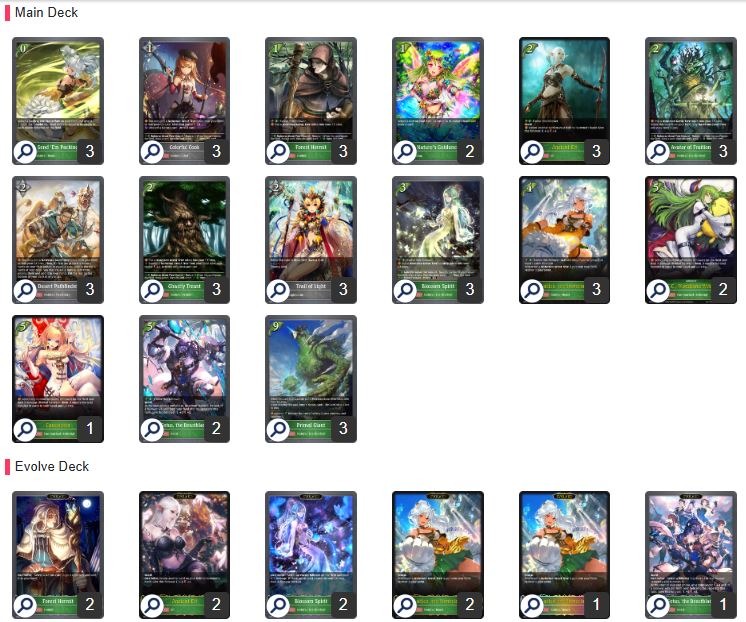Image resolution: width=746 pixels, height=622 pixels.
Task: Zoom the Ghastly Treant card via magnifier
Action: 152,289
